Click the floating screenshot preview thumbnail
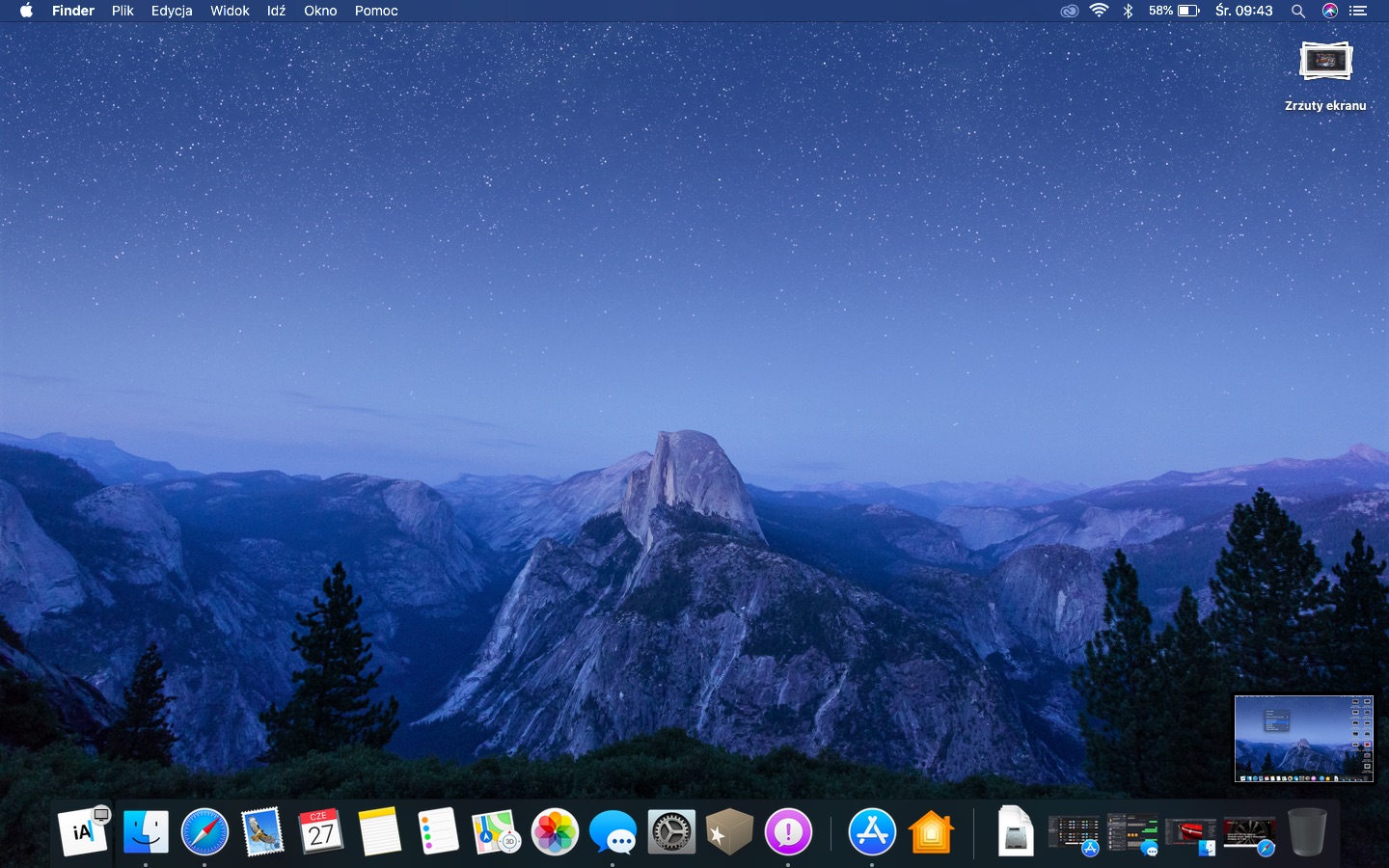Image resolution: width=1389 pixels, height=868 pixels. 1304,739
